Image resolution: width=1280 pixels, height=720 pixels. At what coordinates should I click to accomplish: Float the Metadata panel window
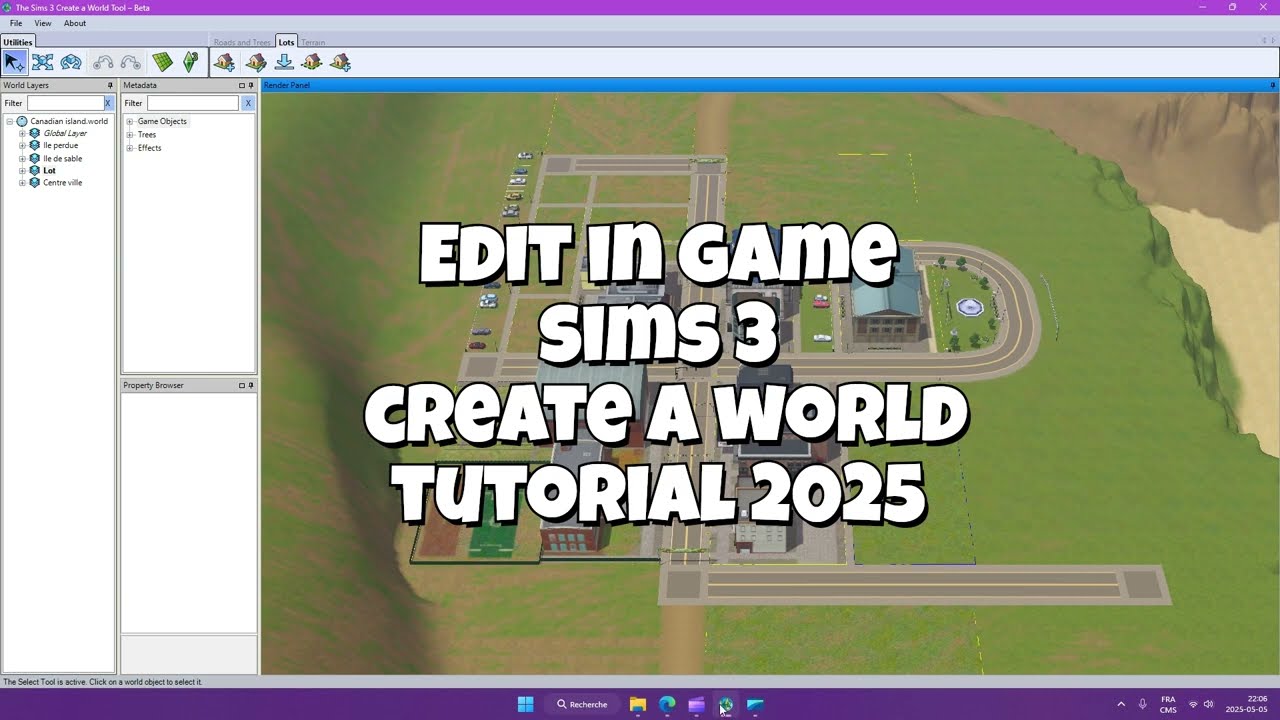tap(241, 85)
